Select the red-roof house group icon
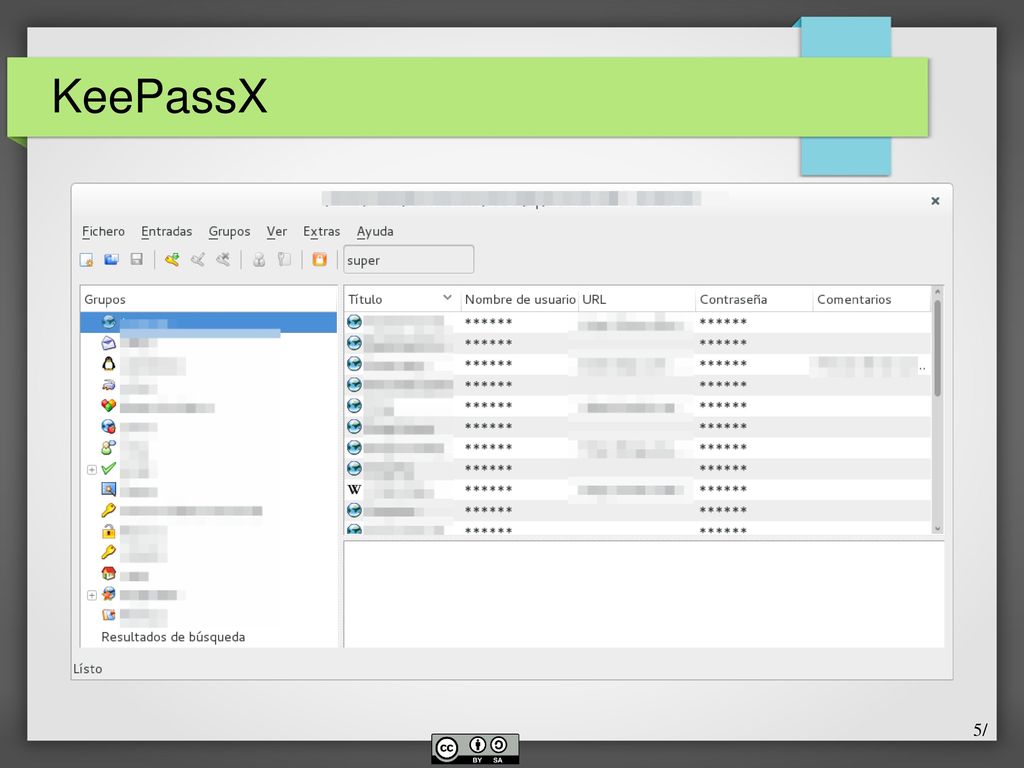The height and width of the screenshot is (768, 1024). tap(108, 573)
